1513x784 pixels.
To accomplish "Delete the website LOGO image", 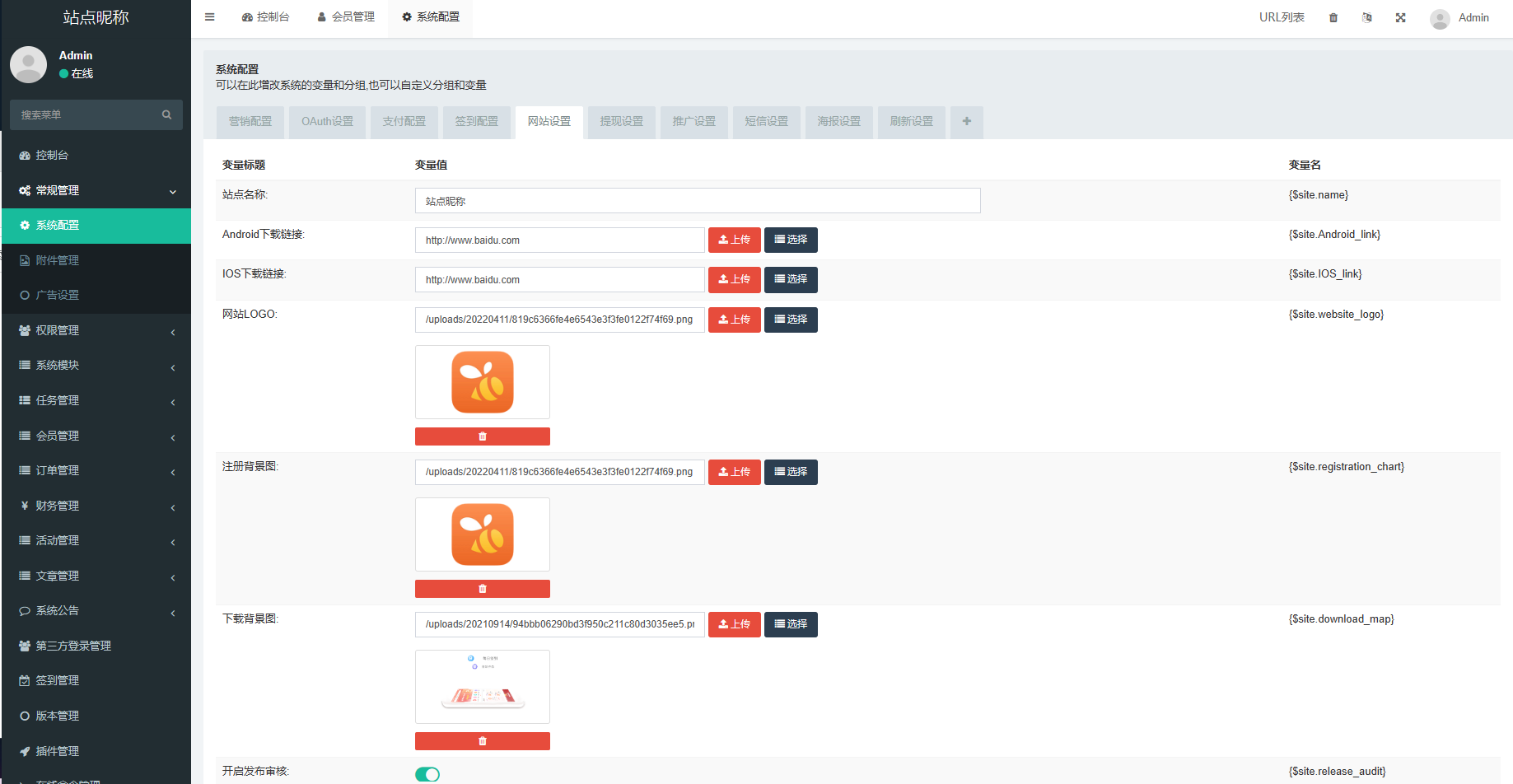I will pyautogui.click(x=482, y=436).
